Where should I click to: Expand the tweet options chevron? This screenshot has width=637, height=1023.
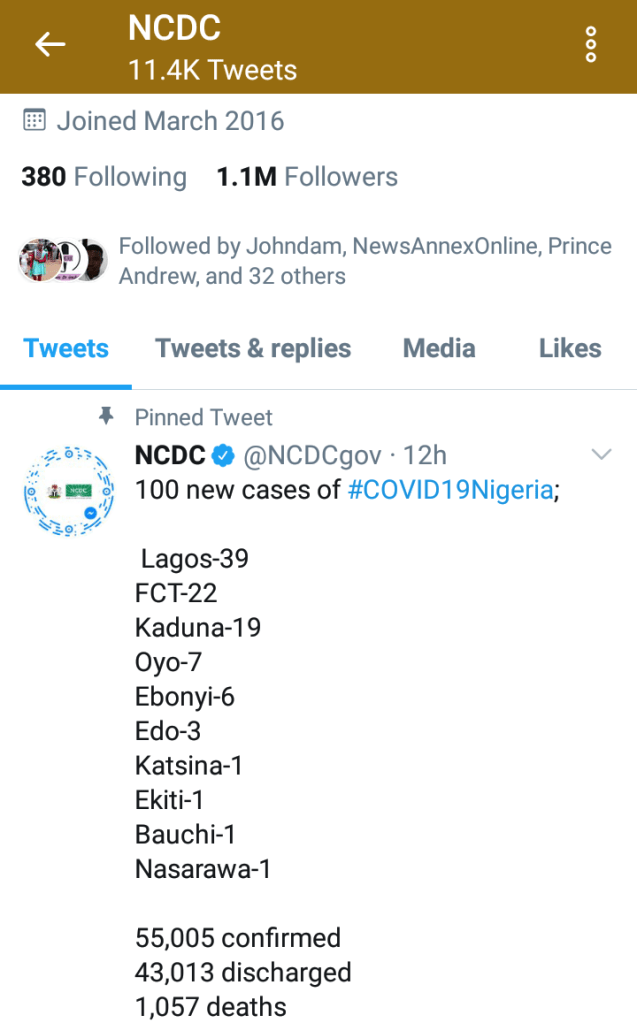click(x=601, y=455)
